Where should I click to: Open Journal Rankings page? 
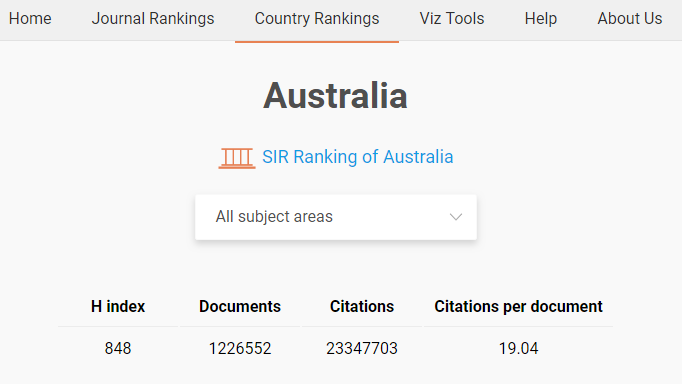(x=153, y=19)
